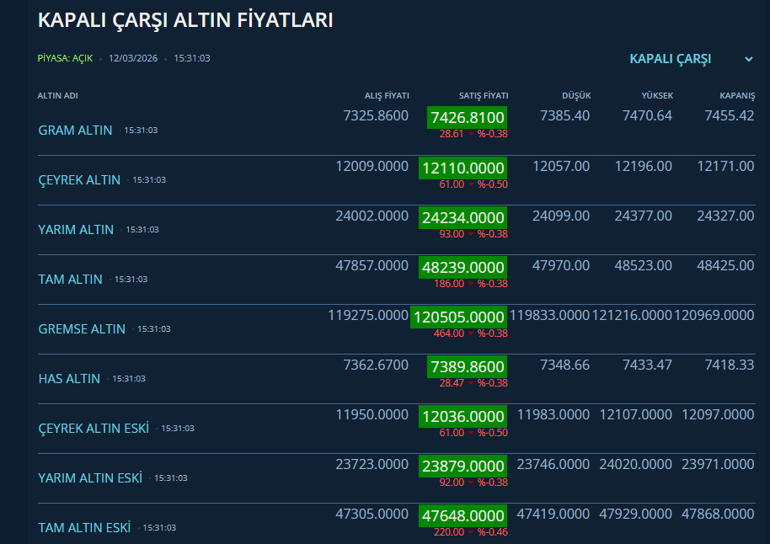The width and height of the screenshot is (770, 544).
Task: Click the dropdown chevron next to Kapalı Çarşı
Action: click(x=749, y=60)
